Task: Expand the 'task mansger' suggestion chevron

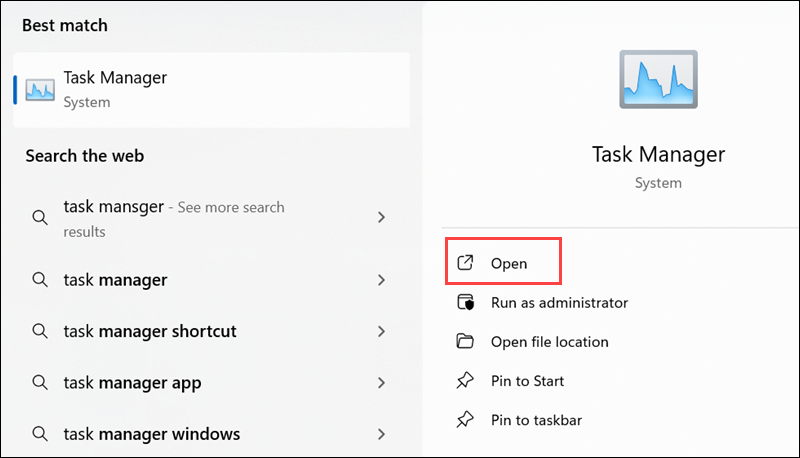Action: pyautogui.click(x=381, y=217)
